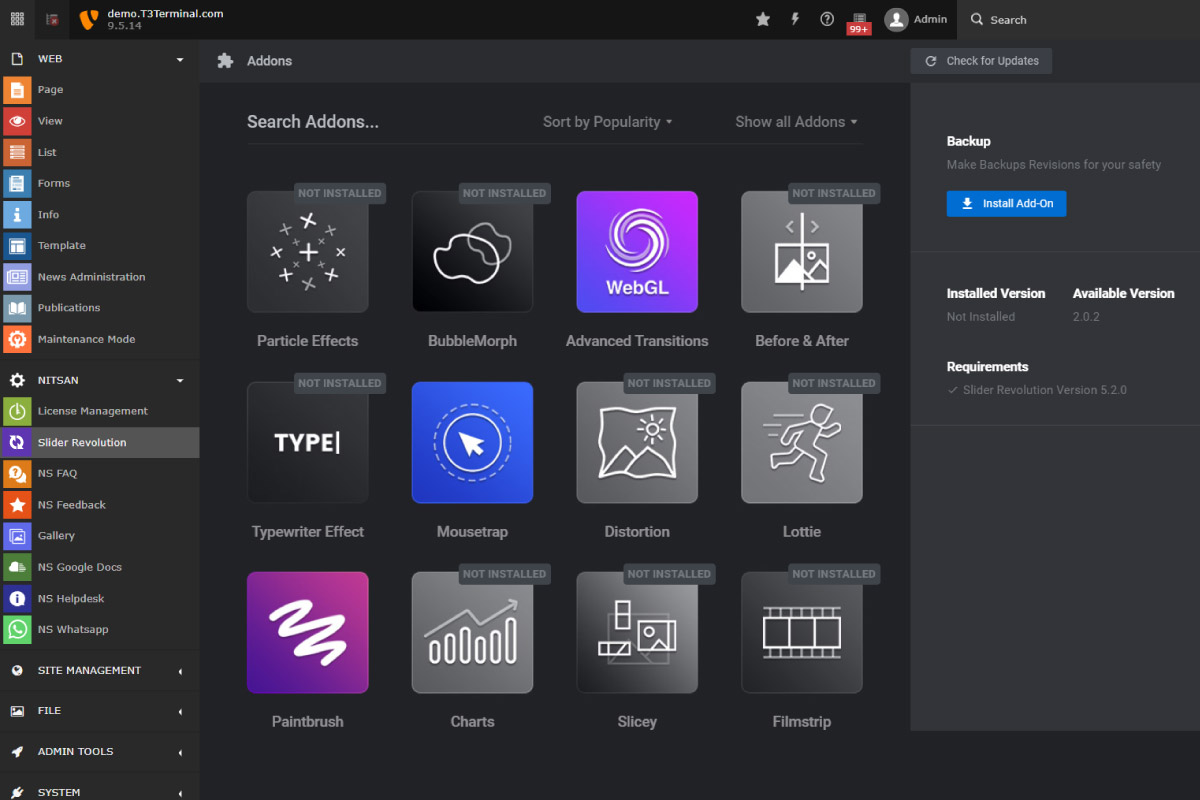
Task: Click the help question mark icon
Action: coord(827,19)
